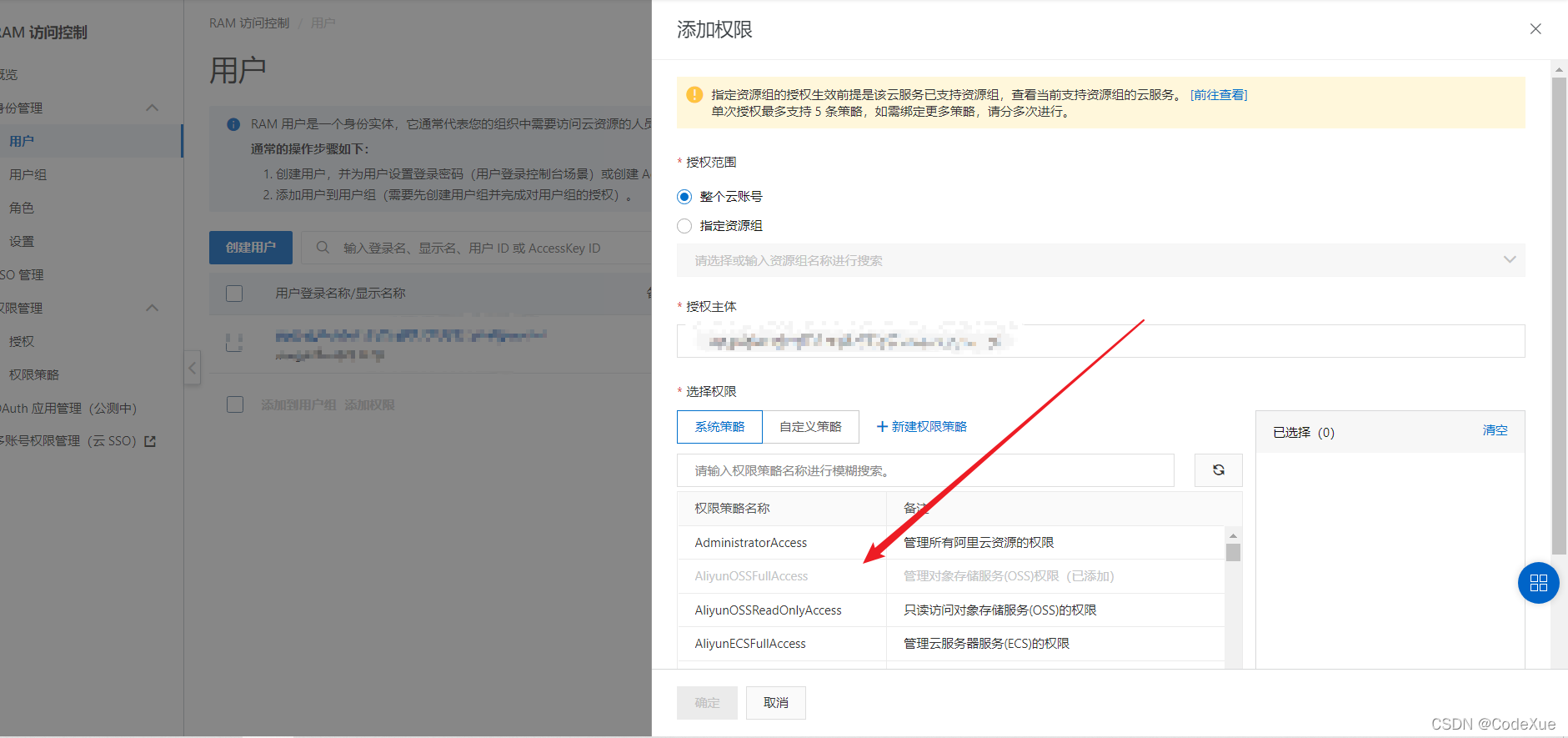
Task: Click 添加到用户组 below the user table
Action: [298, 404]
